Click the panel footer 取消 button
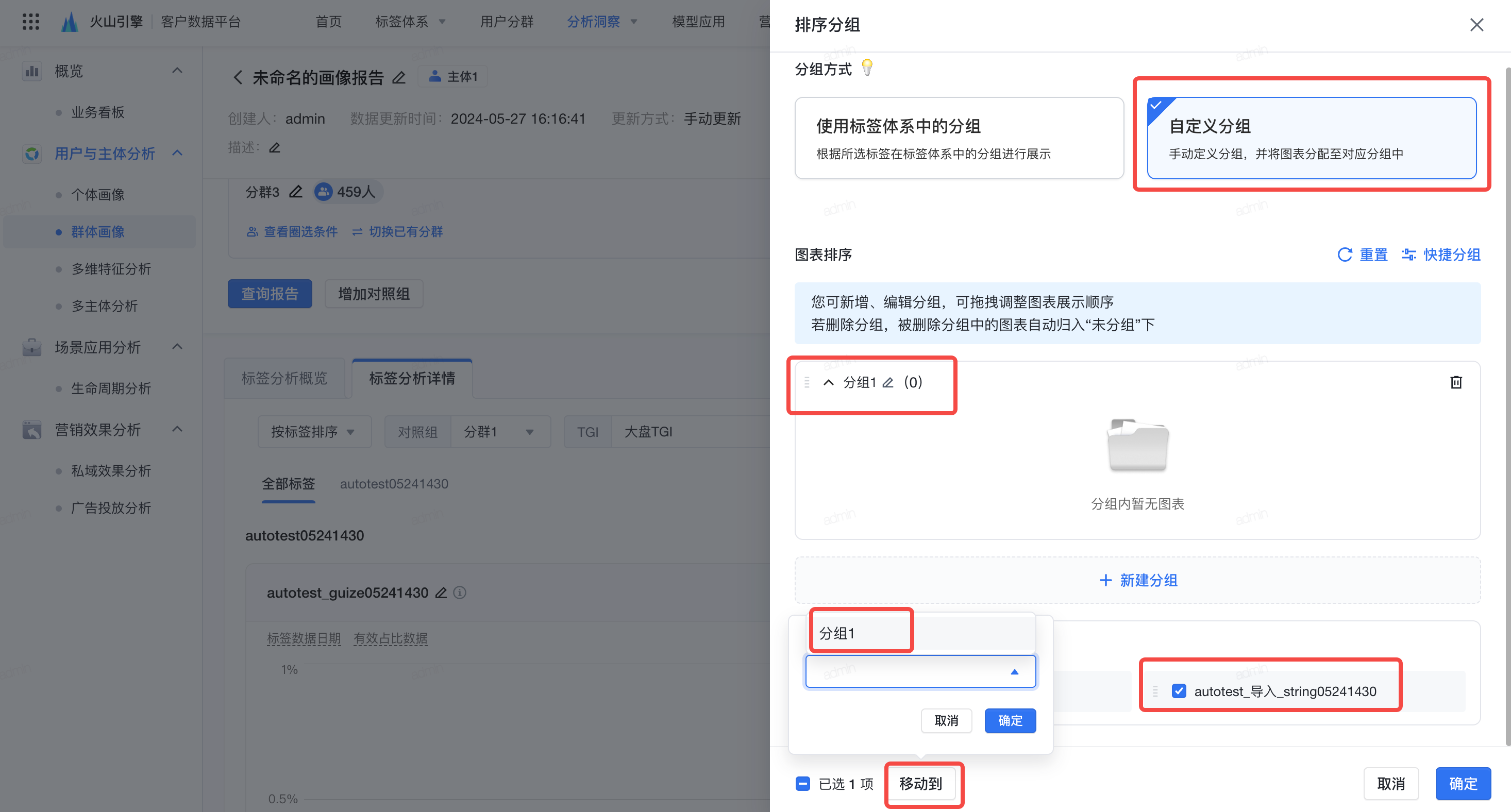Viewport: 1511px width, 812px height. (x=1391, y=784)
